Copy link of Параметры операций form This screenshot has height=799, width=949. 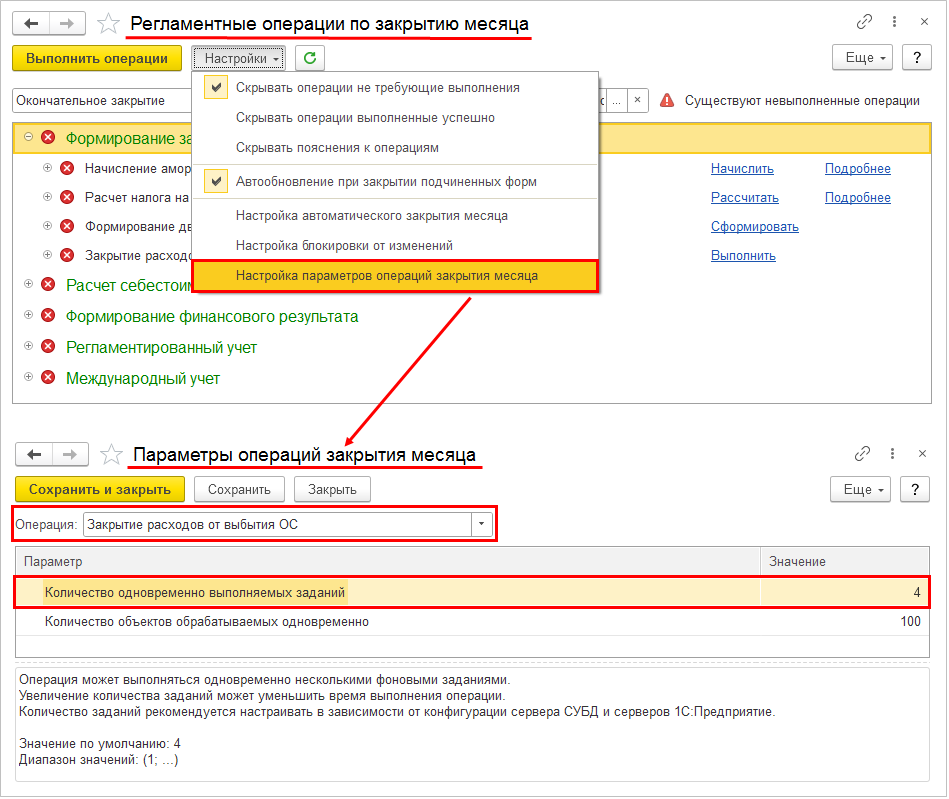click(x=862, y=453)
